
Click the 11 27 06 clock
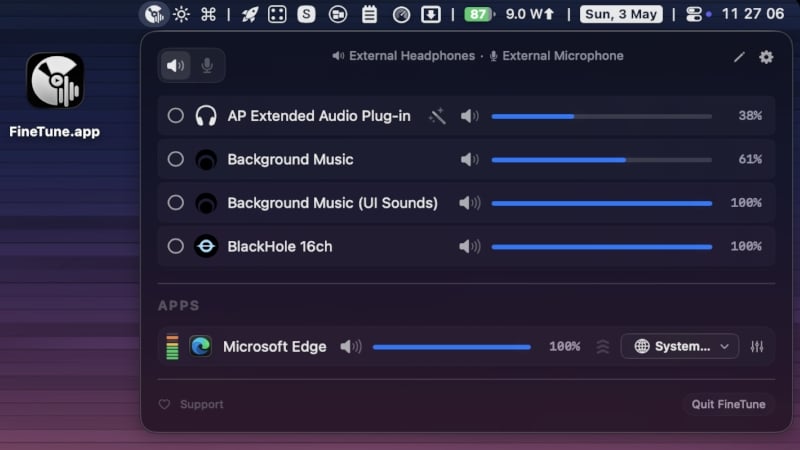click(x=753, y=14)
